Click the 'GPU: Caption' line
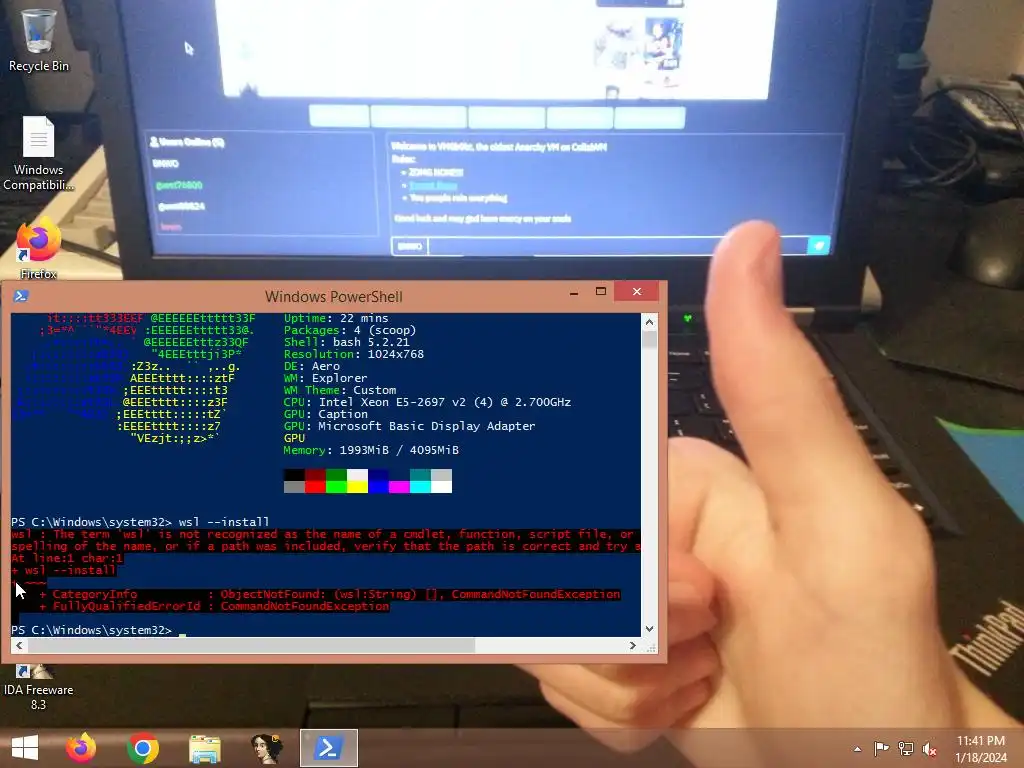Screen dimensions: 1024x768 (326, 414)
